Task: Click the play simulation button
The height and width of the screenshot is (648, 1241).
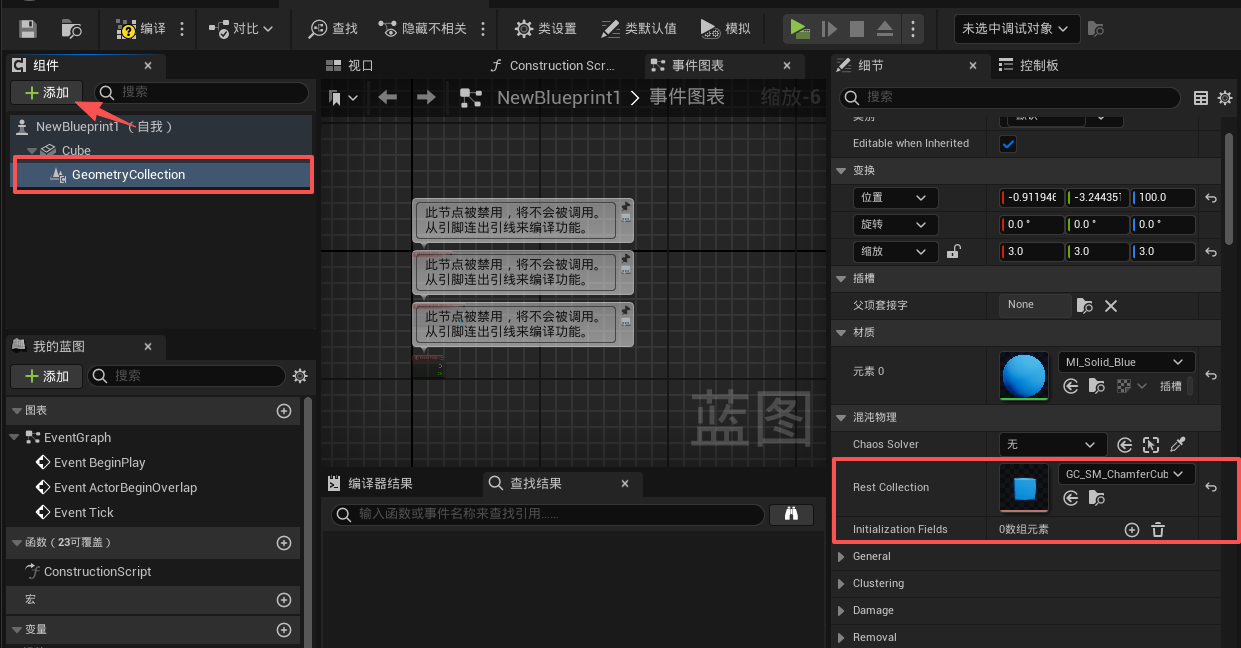Action: coord(799,29)
